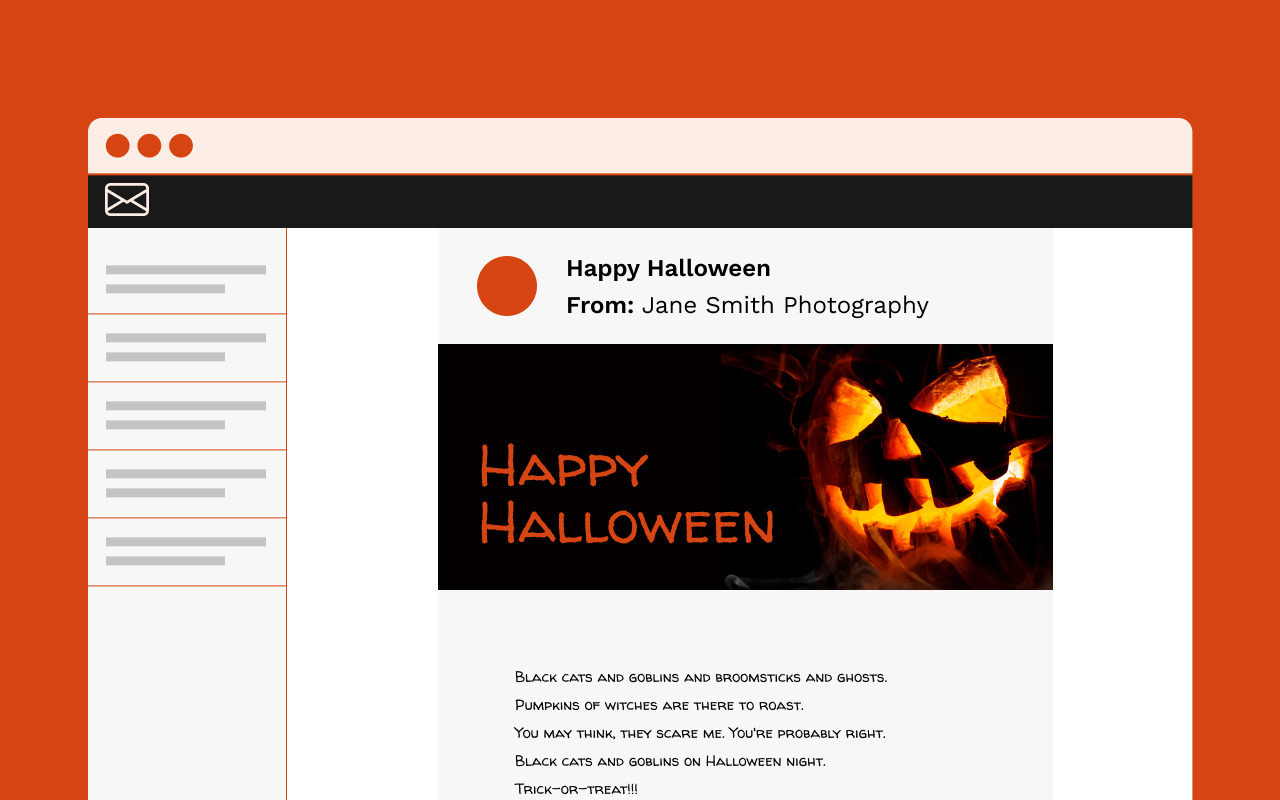This screenshot has width=1280, height=800.
Task: Open the Happy Halloween pumpkin banner image
Action: 745,467
